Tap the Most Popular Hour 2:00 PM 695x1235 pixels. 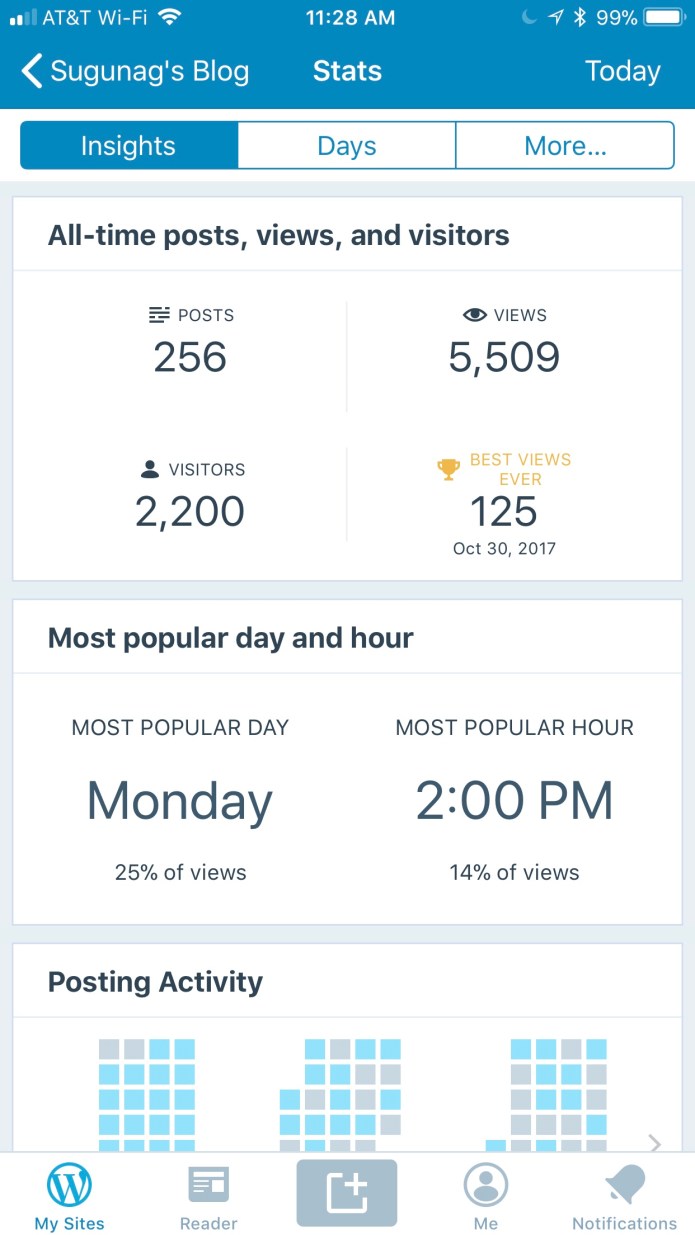coord(514,801)
